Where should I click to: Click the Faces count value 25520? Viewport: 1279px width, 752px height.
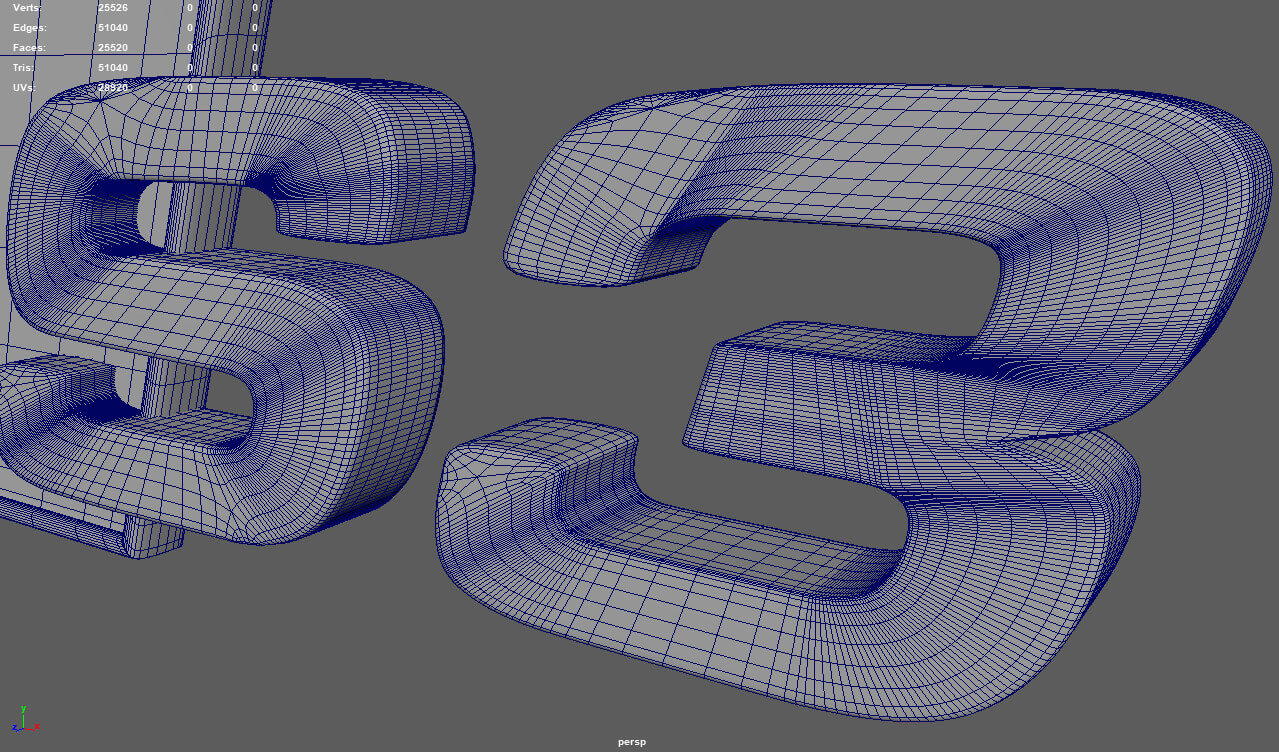(x=112, y=48)
